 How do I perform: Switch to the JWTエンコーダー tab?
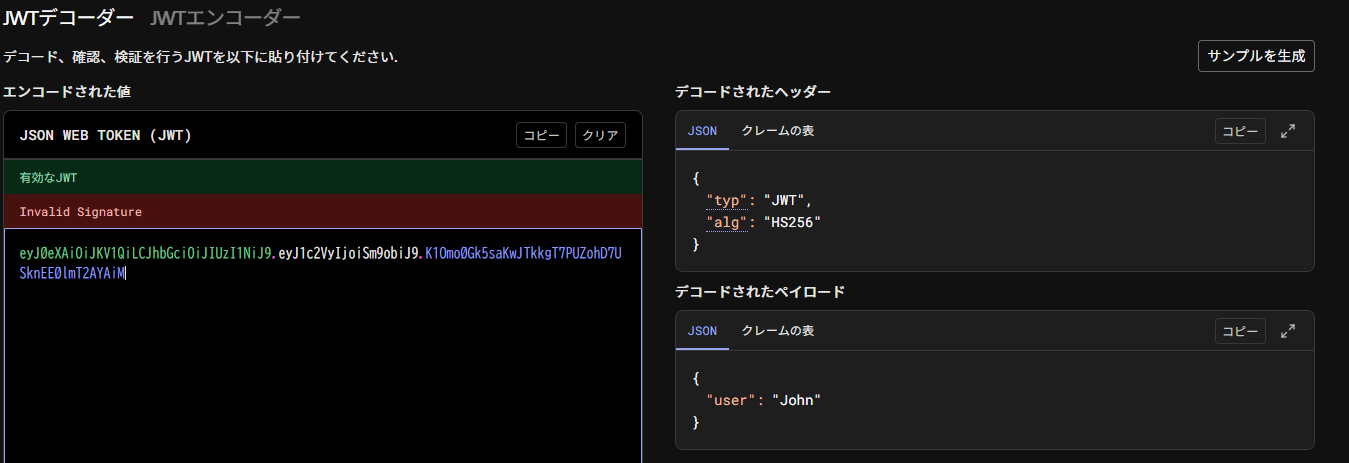click(225, 17)
